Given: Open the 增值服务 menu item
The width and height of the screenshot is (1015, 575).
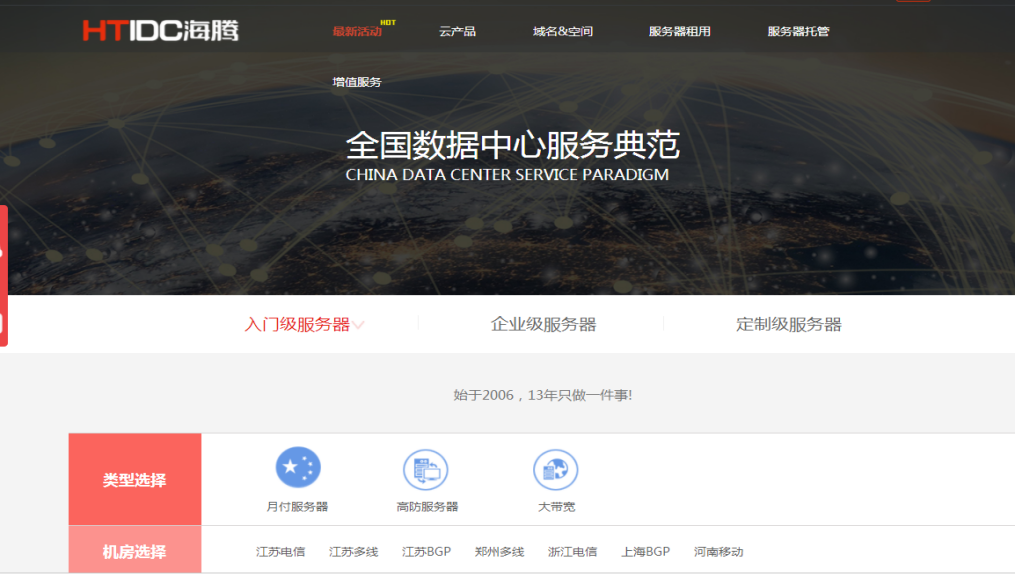Looking at the screenshot, I should (357, 82).
